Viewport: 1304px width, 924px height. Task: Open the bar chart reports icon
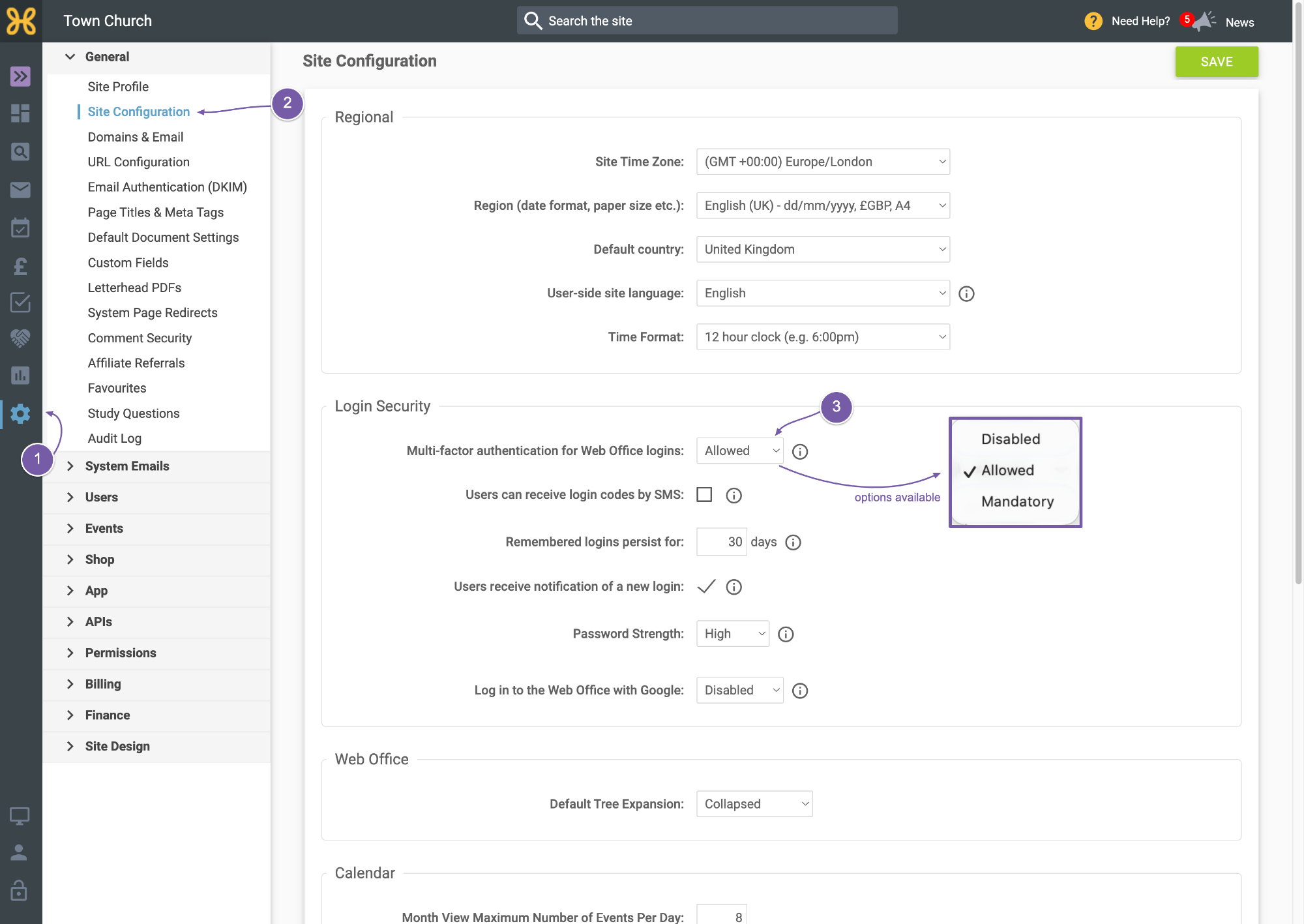pyautogui.click(x=20, y=375)
